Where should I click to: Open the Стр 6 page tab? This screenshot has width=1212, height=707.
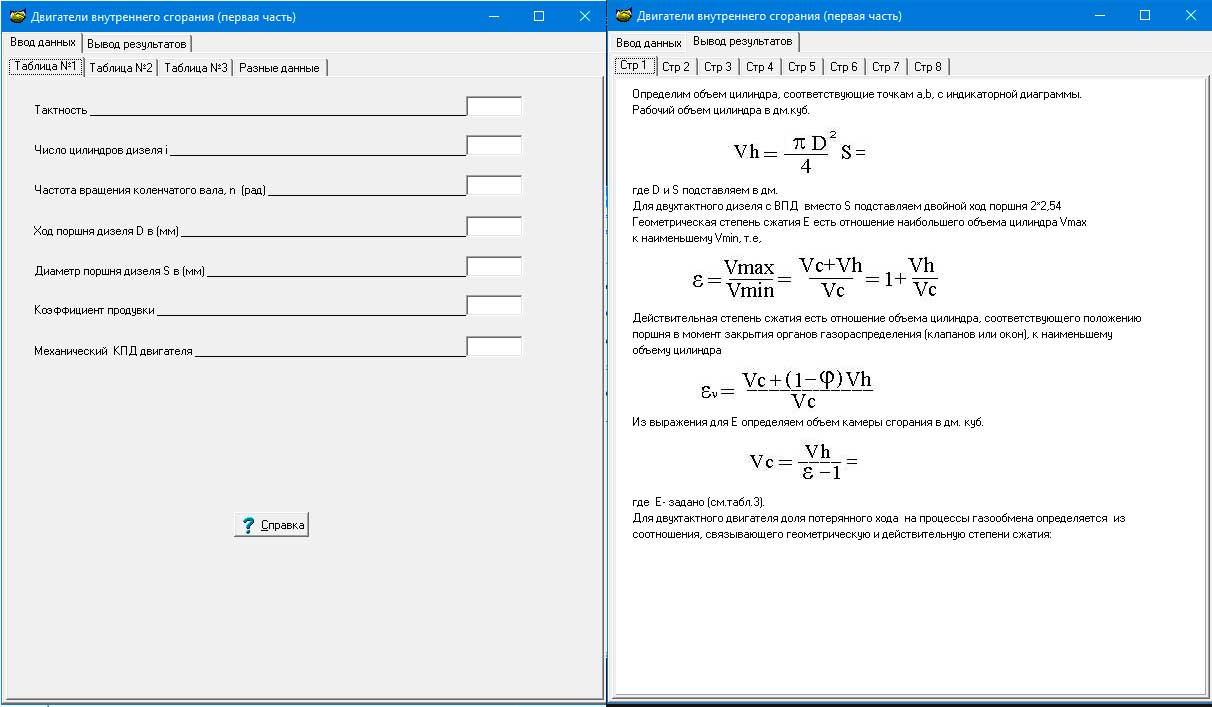click(844, 67)
